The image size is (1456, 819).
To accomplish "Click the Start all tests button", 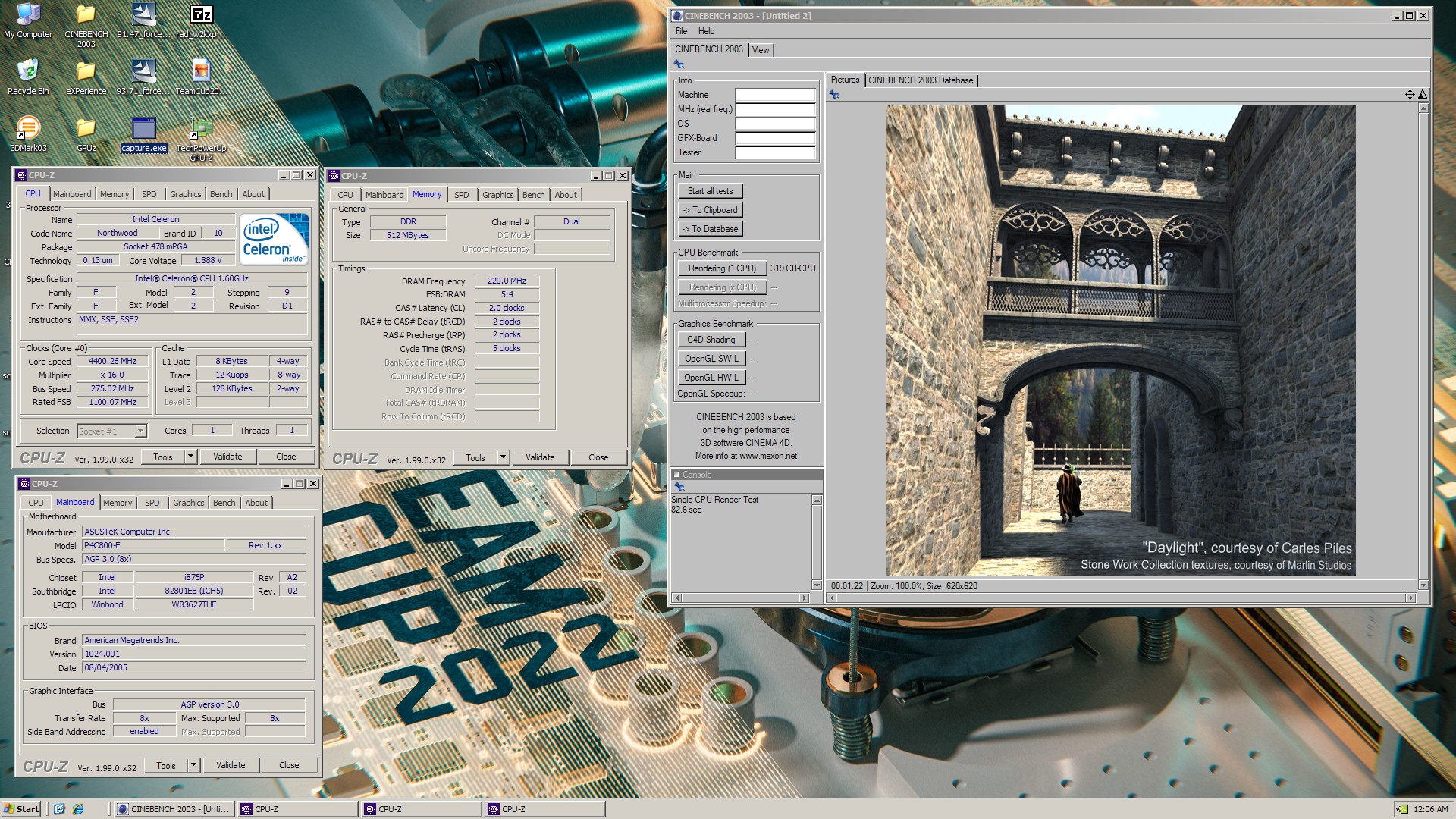I will pyautogui.click(x=710, y=191).
